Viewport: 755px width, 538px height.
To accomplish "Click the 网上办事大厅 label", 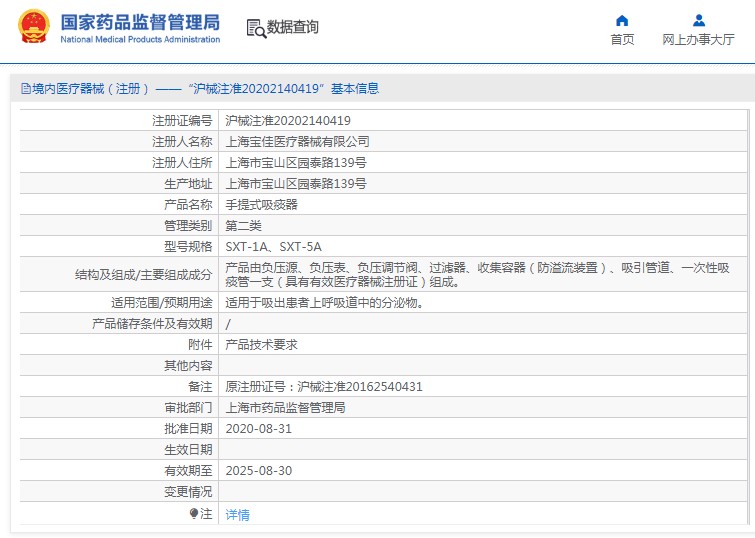I will click(698, 39).
